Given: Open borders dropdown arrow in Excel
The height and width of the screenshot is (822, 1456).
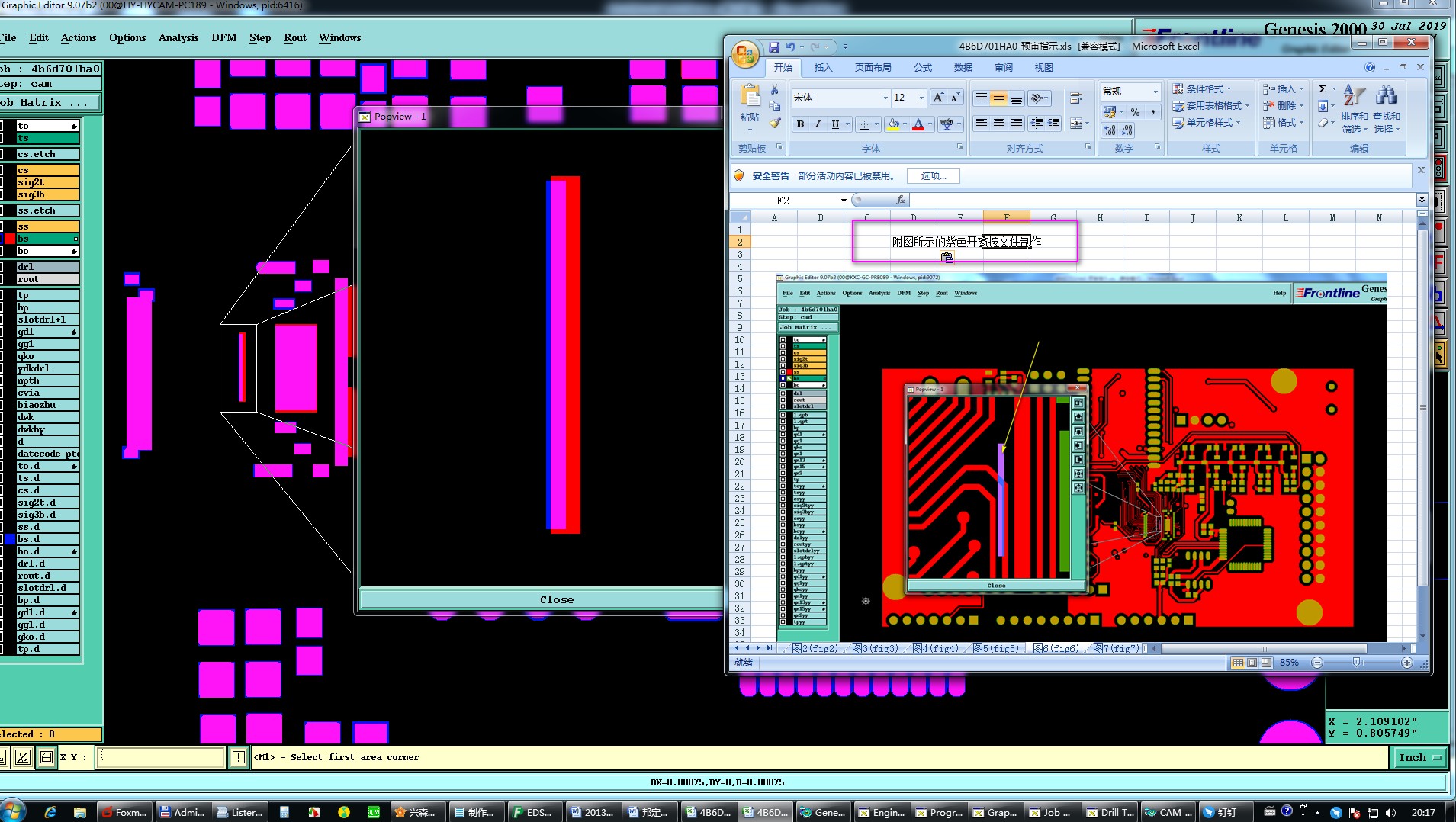Looking at the screenshot, I should click(876, 124).
